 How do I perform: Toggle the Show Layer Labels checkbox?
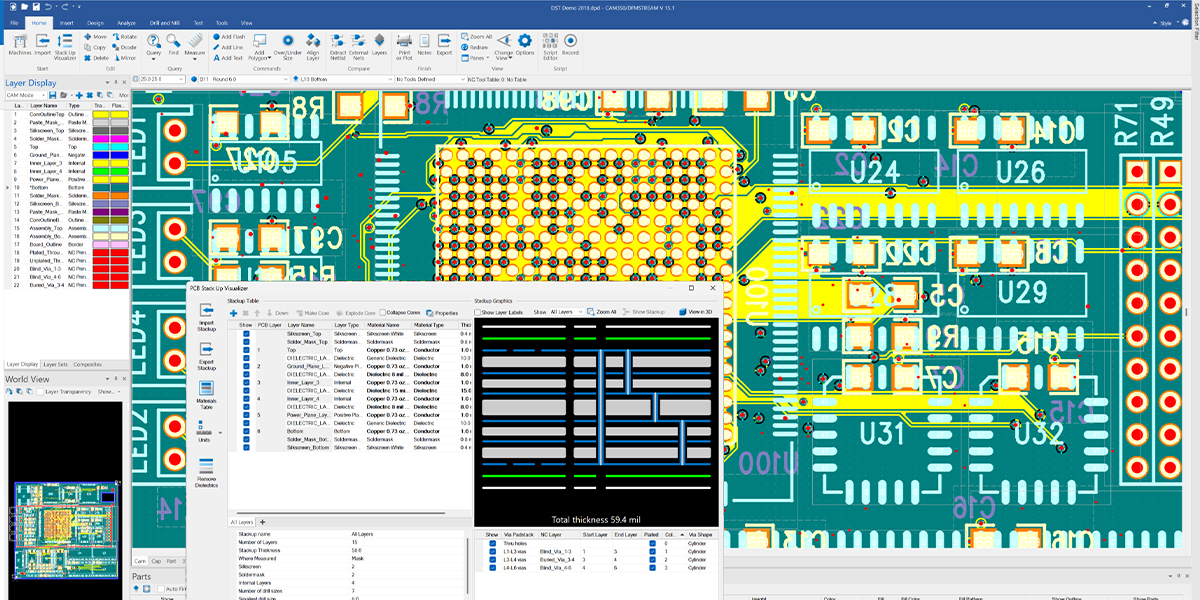478,312
